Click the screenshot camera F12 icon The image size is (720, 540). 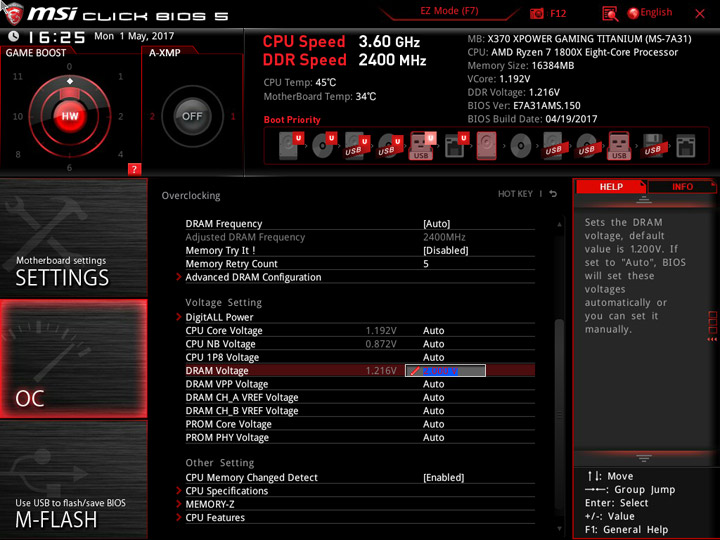(x=536, y=13)
